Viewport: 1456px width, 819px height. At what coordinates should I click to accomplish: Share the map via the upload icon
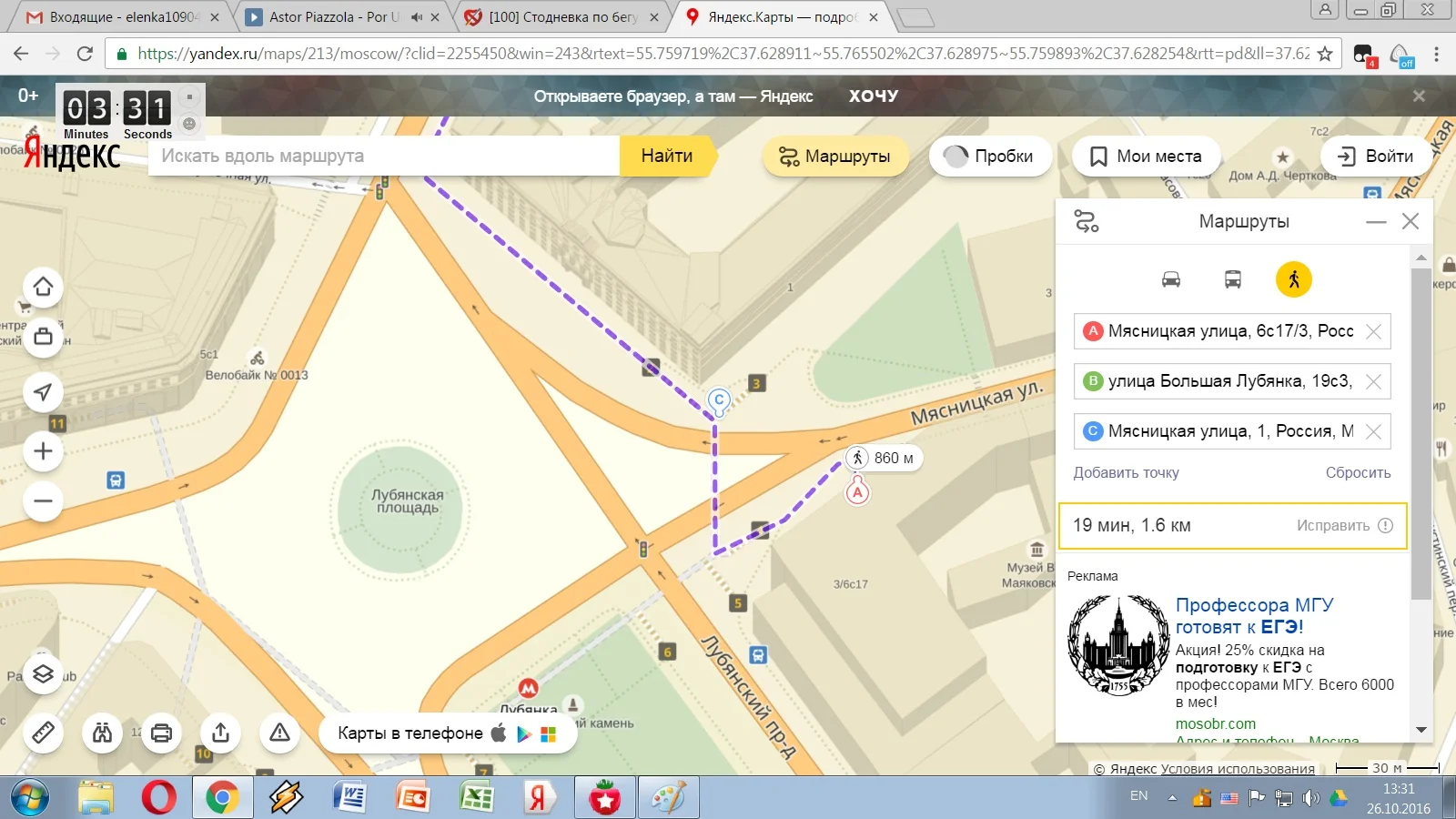tap(220, 733)
